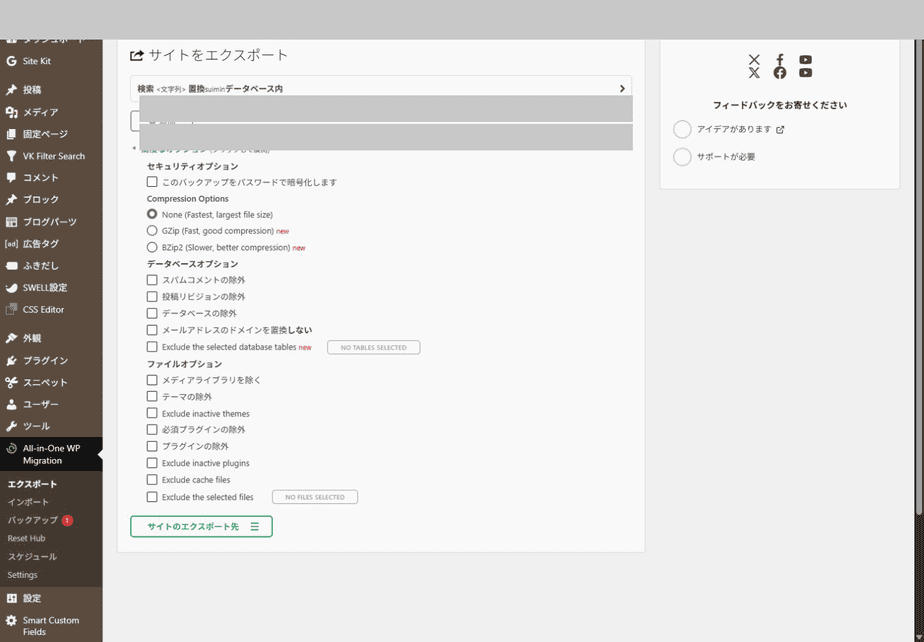Expand the 検索 置換 panel chevron
Screen dimensions: 924x642
pos(622,88)
